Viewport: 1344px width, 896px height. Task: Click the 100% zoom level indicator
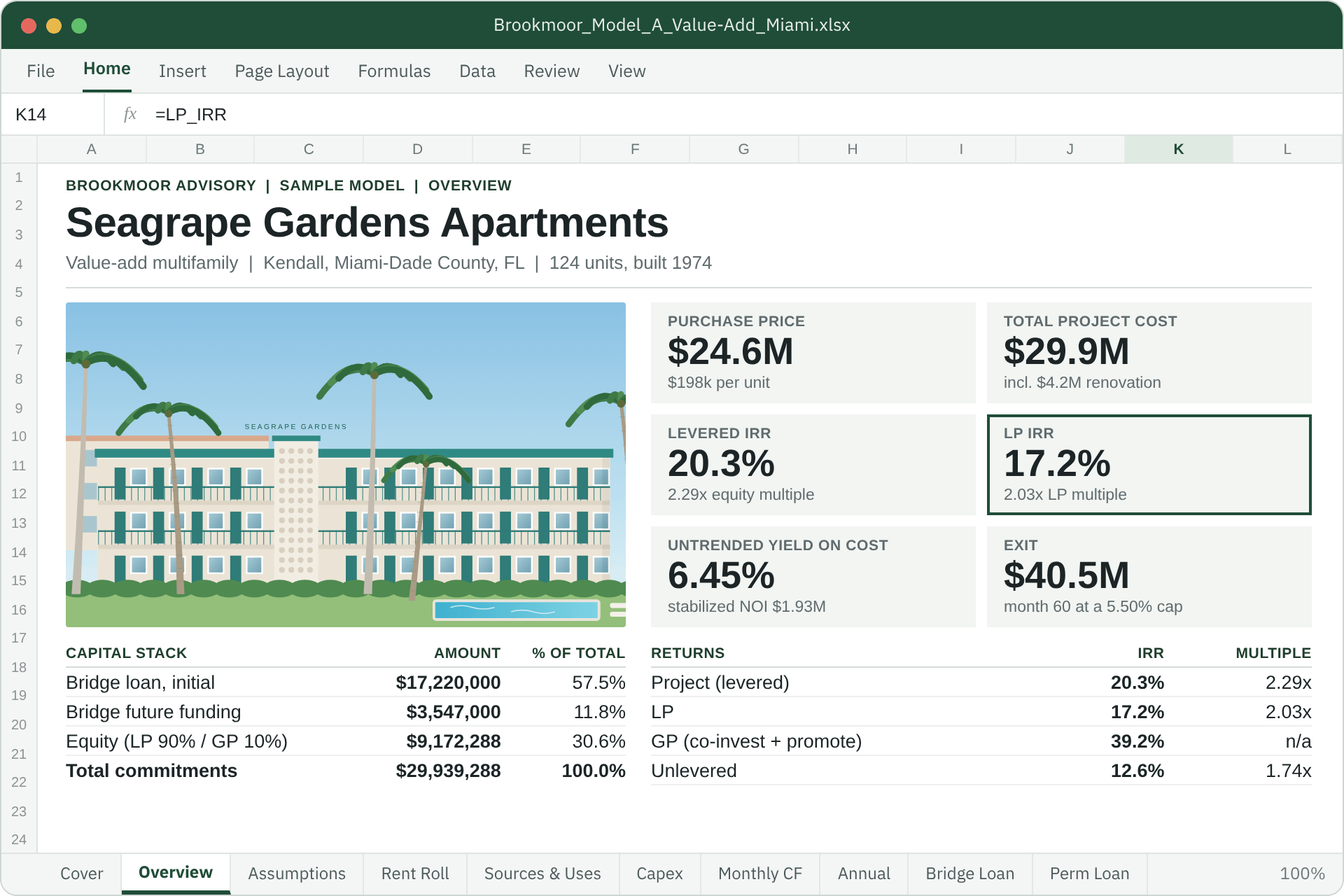[1302, 874]
